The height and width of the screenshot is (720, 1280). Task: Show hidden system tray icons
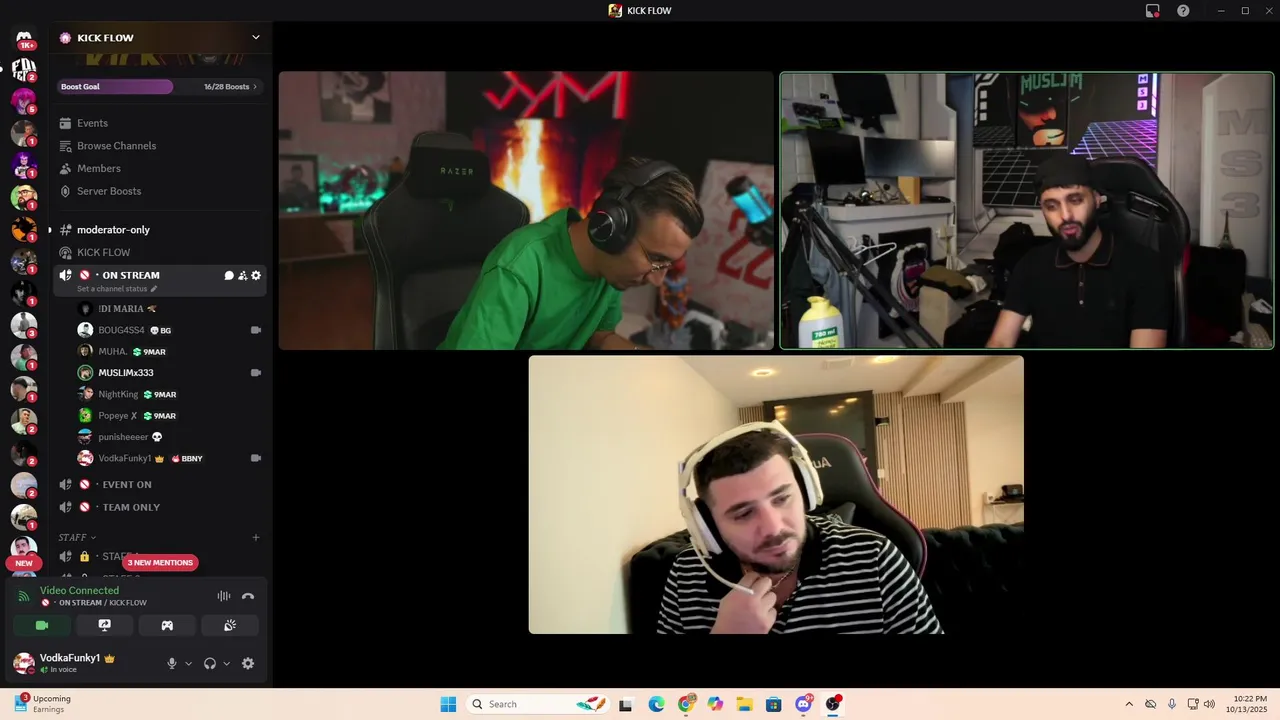click(1129, 704)
